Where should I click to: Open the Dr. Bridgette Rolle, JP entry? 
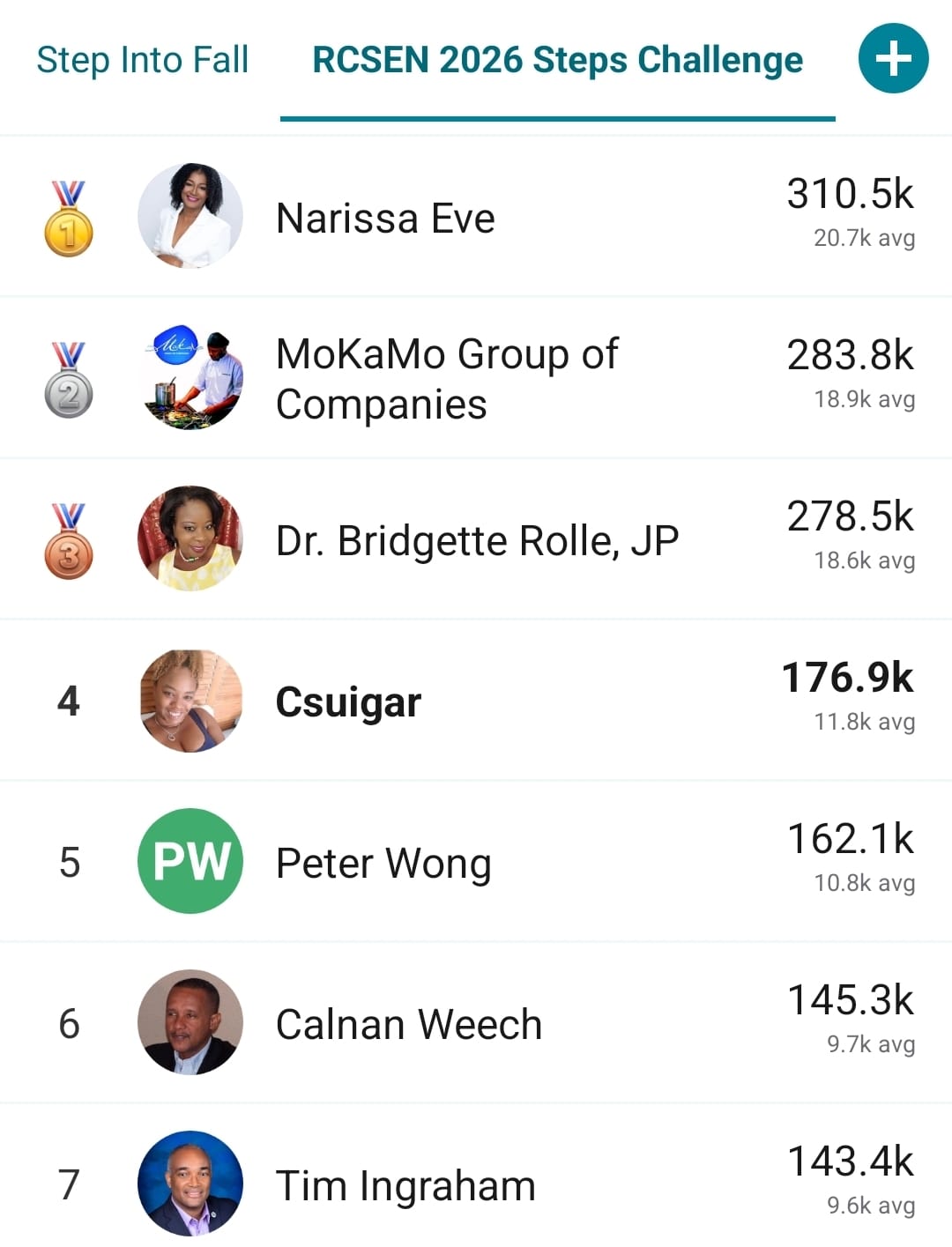click(x=477, y=541)
